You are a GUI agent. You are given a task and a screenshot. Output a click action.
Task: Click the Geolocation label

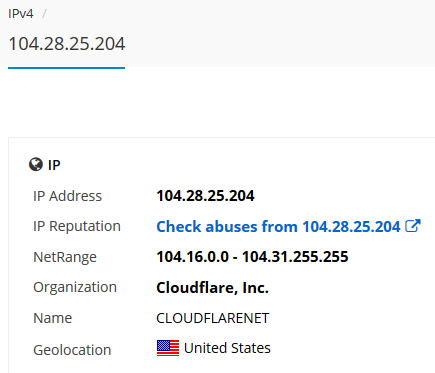72,350
